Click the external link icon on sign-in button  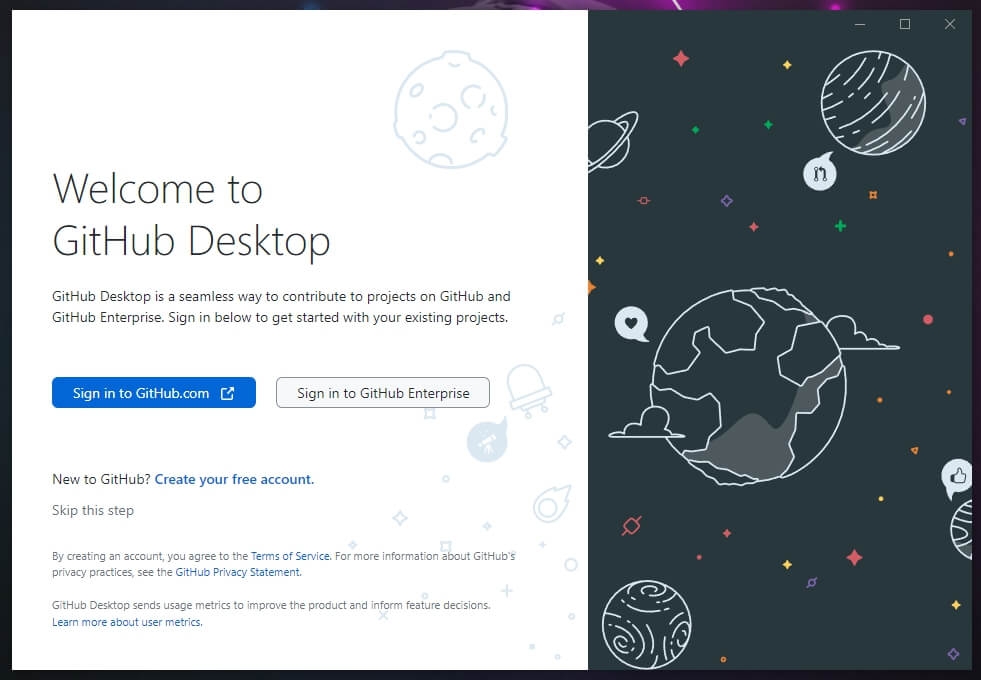pos(228,393)
